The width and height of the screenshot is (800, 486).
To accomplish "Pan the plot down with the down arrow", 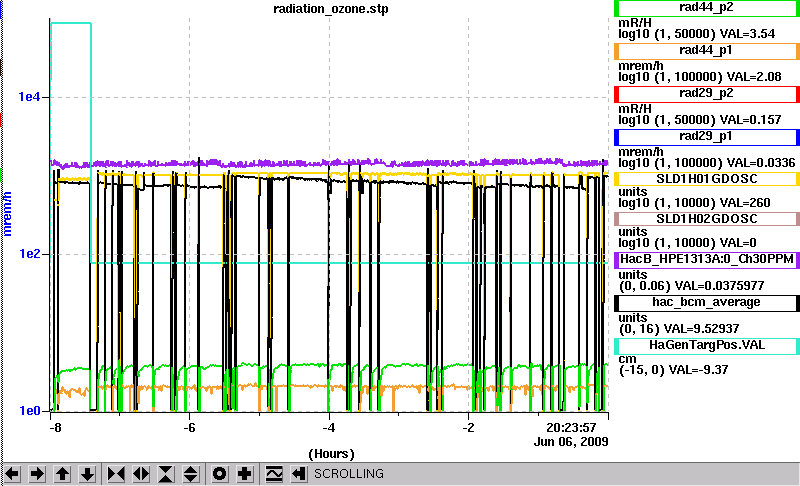I will coord(87,474).
